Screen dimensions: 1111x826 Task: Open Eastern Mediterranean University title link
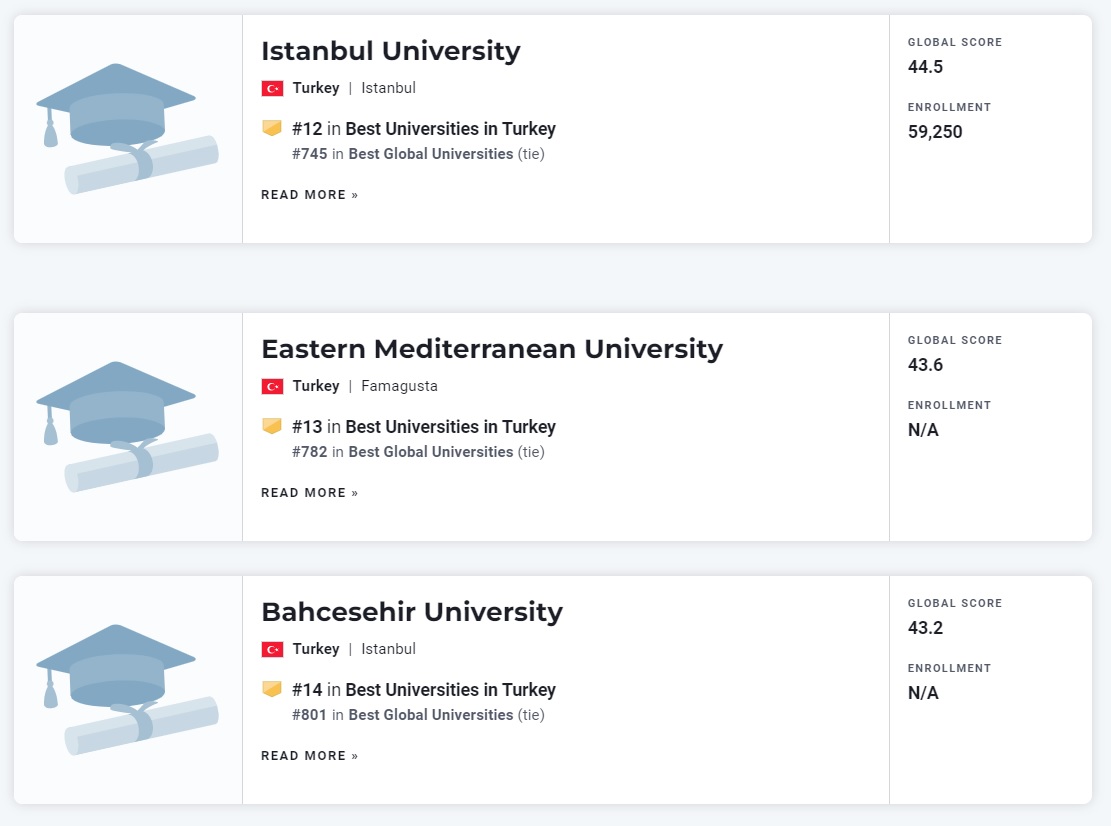click(x=491, y=349)
